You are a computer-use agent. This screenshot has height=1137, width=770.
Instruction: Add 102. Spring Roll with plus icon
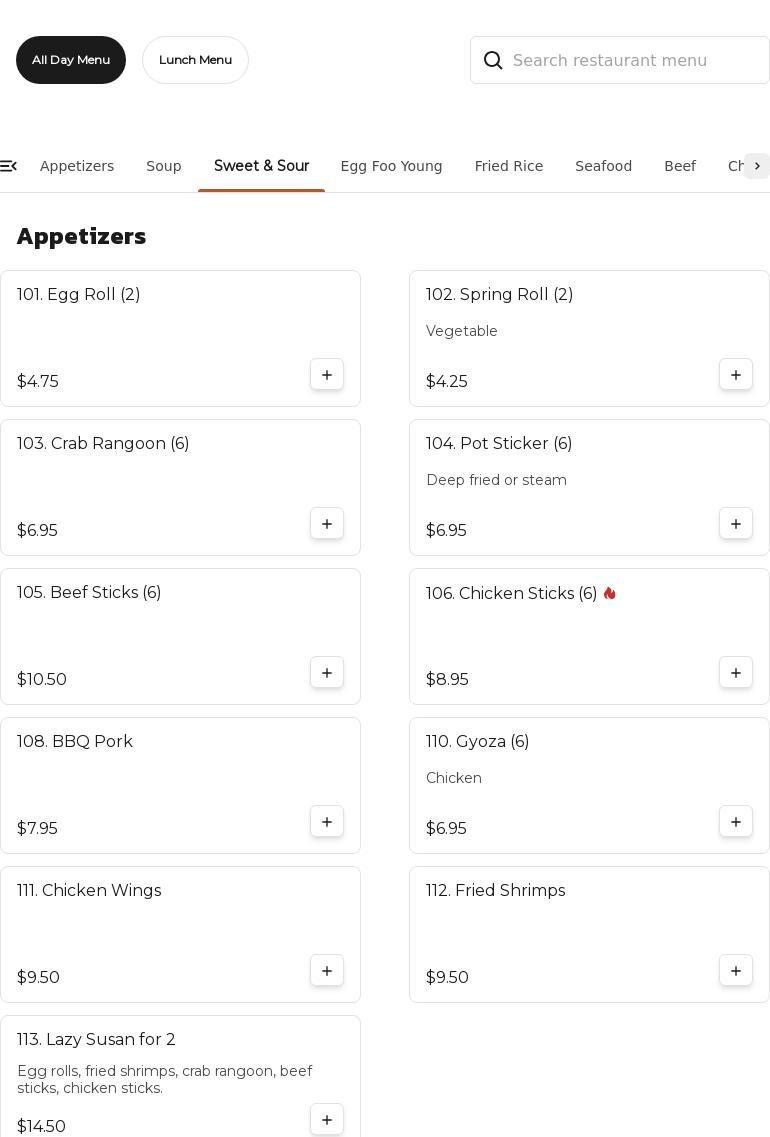(x=736, y=375)
